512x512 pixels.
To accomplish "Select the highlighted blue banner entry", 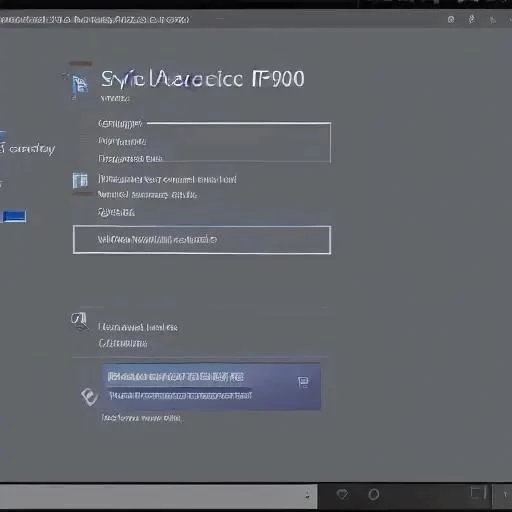I will tap(212, 386).
